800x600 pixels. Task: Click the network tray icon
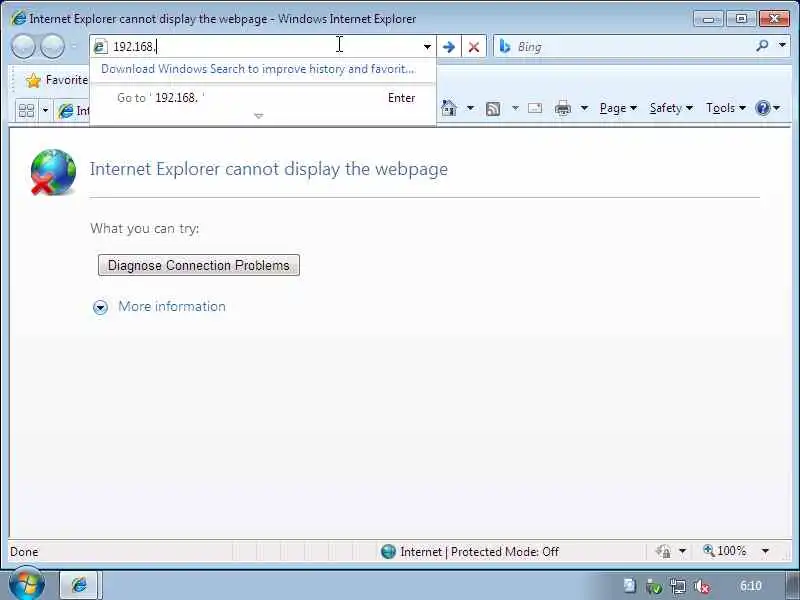(x=678, y=586)
